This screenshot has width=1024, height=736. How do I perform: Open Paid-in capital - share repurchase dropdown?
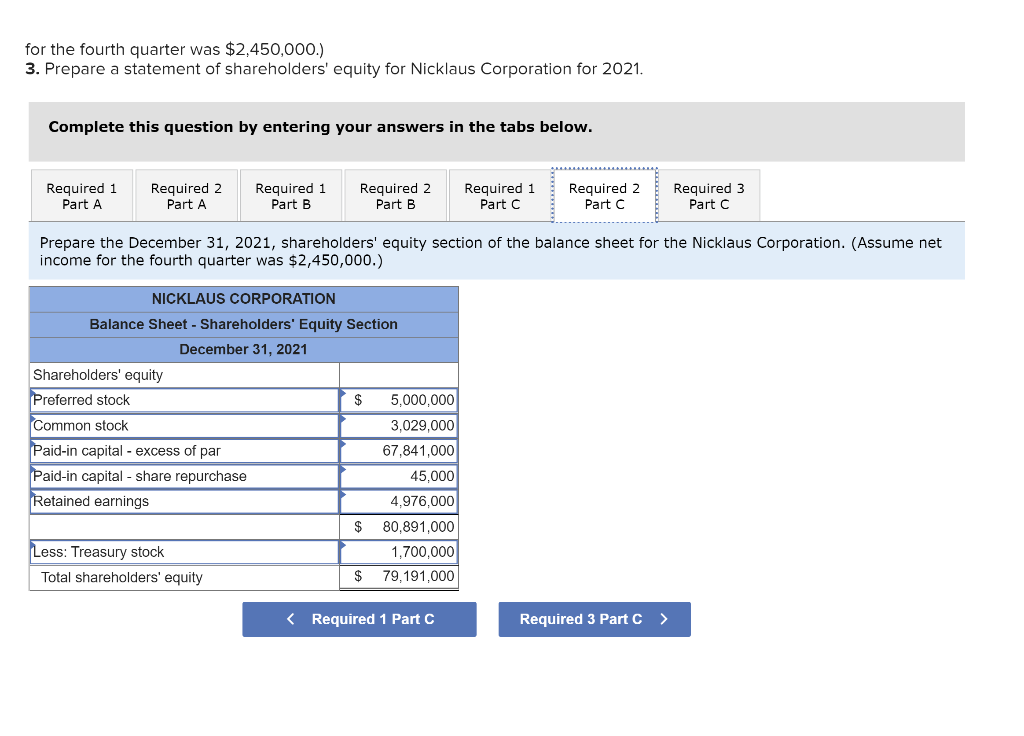point(184,476)
